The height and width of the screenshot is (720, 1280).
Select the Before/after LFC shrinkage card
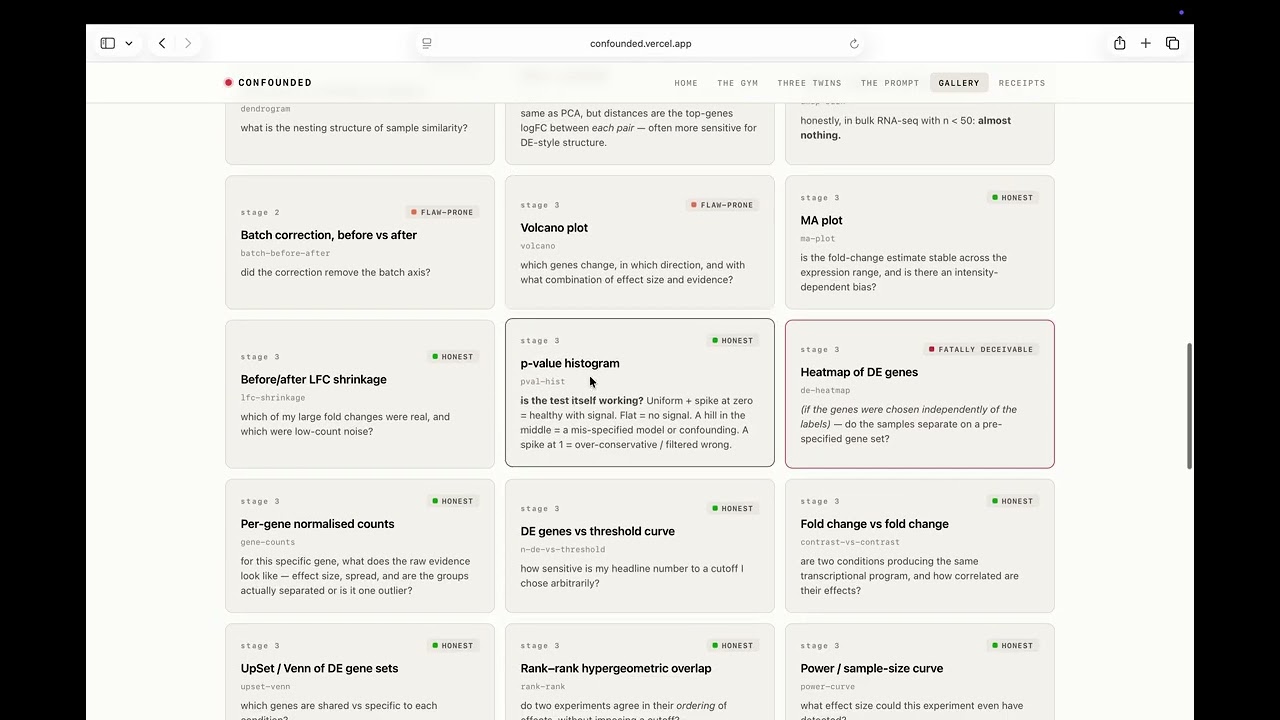(x=360, y=394)
